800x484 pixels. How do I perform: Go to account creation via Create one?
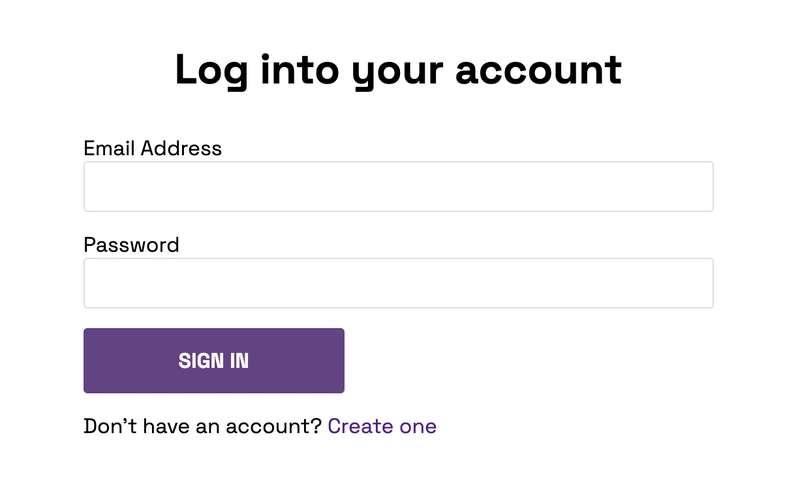point(382,426)
